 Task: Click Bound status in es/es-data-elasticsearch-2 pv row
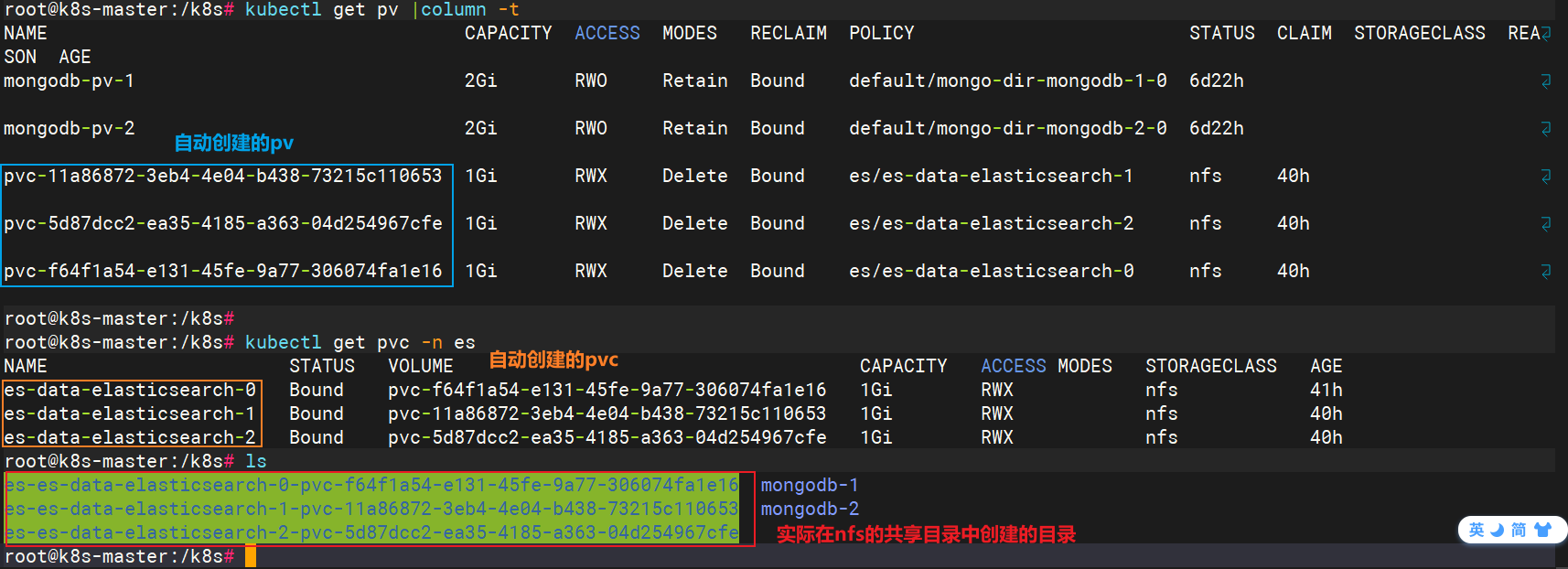point(778,223)
